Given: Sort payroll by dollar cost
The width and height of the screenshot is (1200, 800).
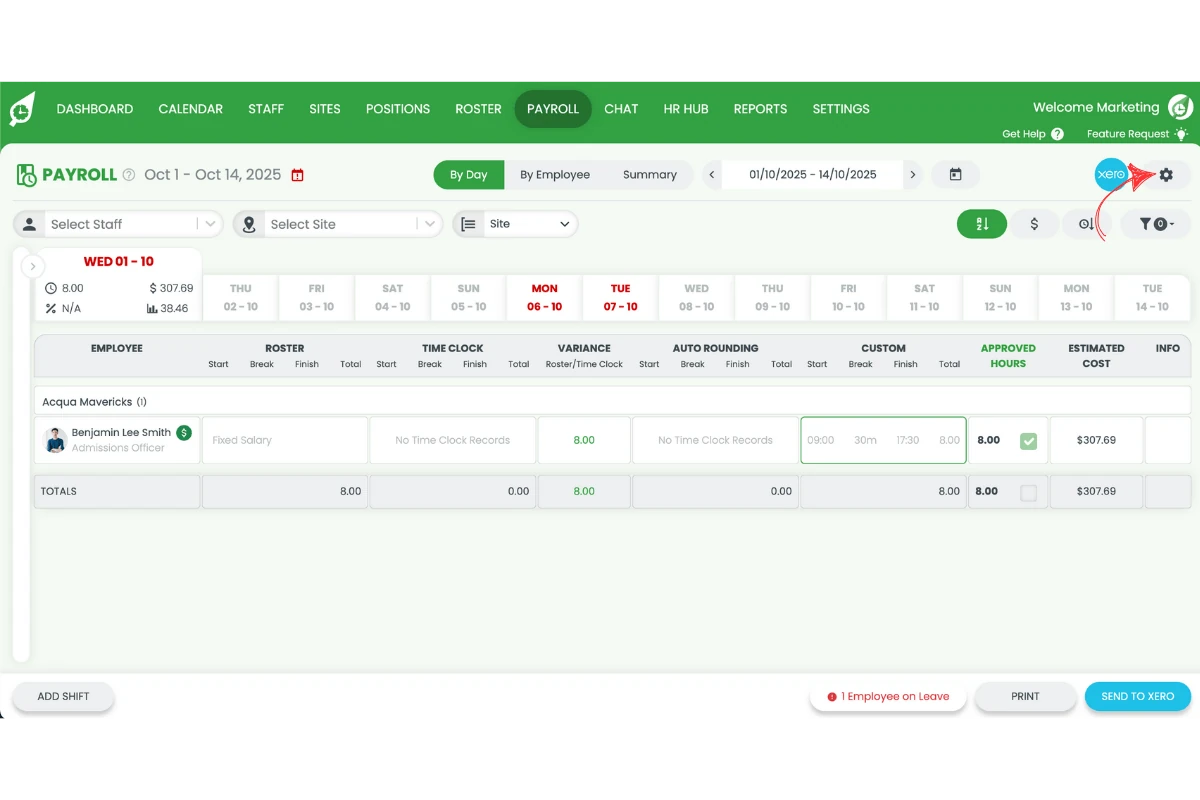Looking at the screenshot, I should [1034, 224].
